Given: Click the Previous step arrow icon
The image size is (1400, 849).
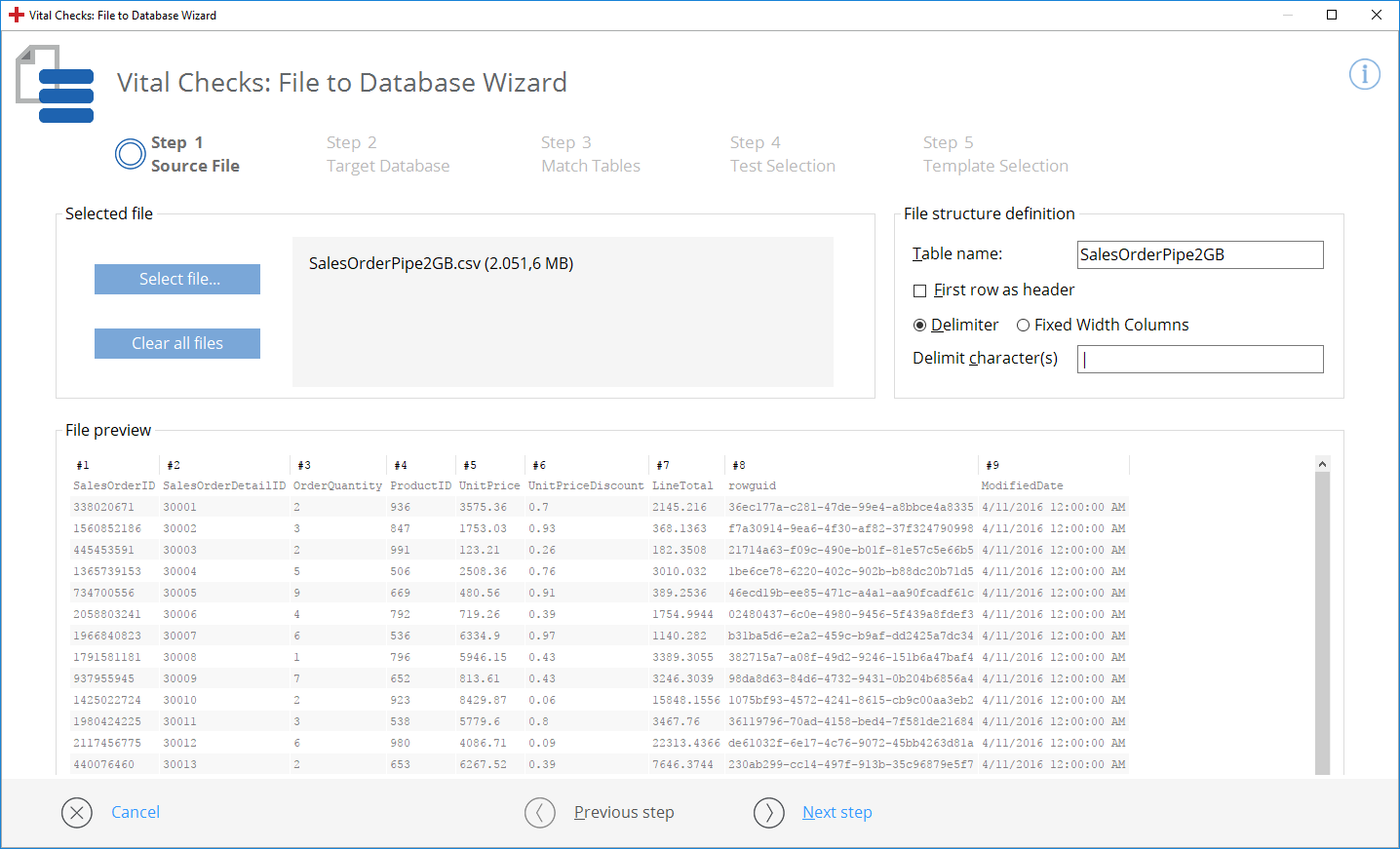Looking at the screenshot, I should click(x=540, y=812).
